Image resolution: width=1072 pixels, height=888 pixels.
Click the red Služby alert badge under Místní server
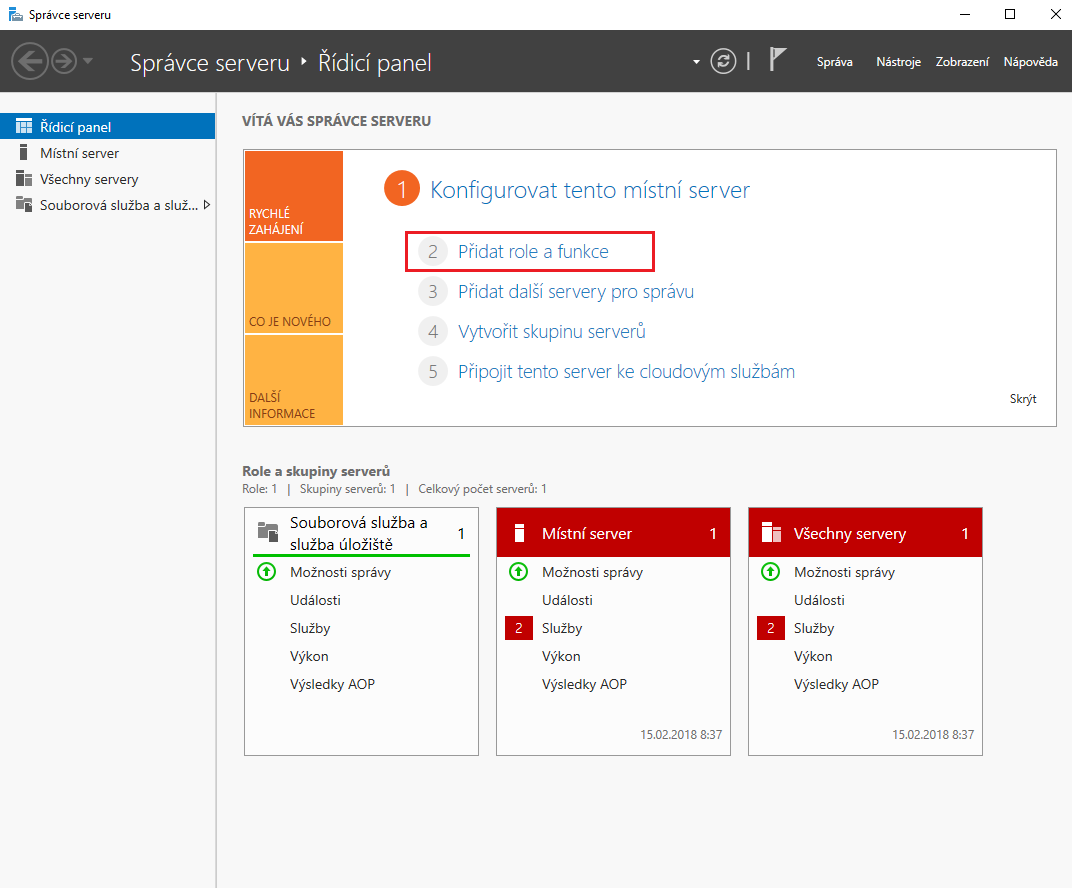(519, 628)
